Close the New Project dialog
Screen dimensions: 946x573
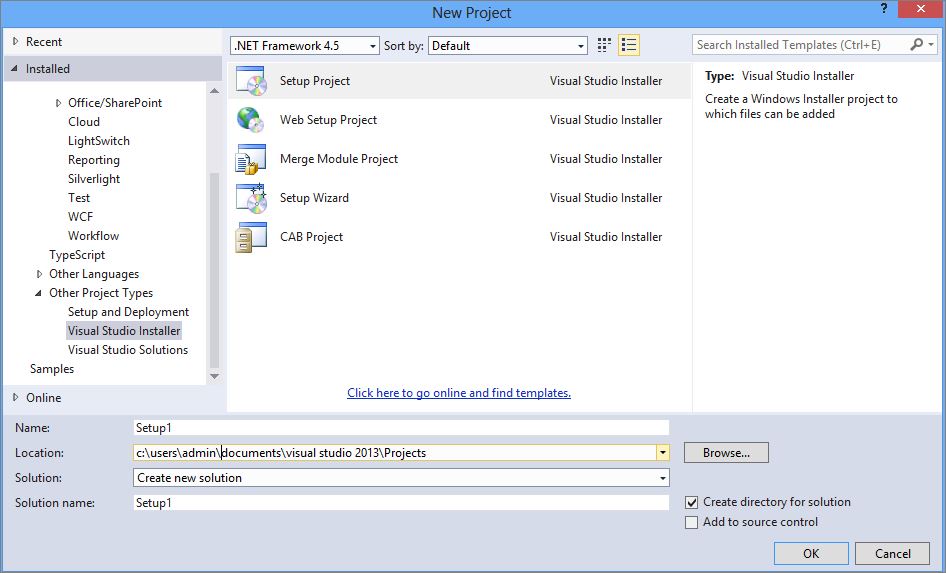[921, 9]
